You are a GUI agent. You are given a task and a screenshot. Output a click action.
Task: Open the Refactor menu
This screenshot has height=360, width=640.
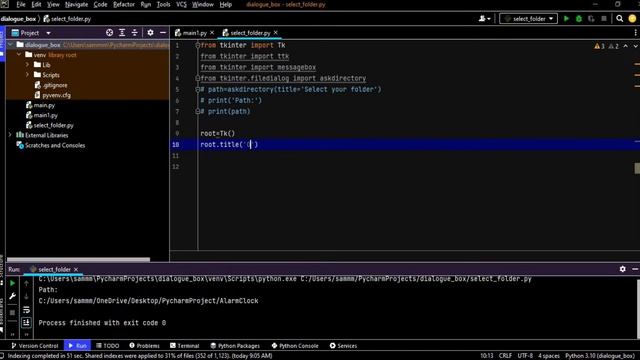(124, 4)
